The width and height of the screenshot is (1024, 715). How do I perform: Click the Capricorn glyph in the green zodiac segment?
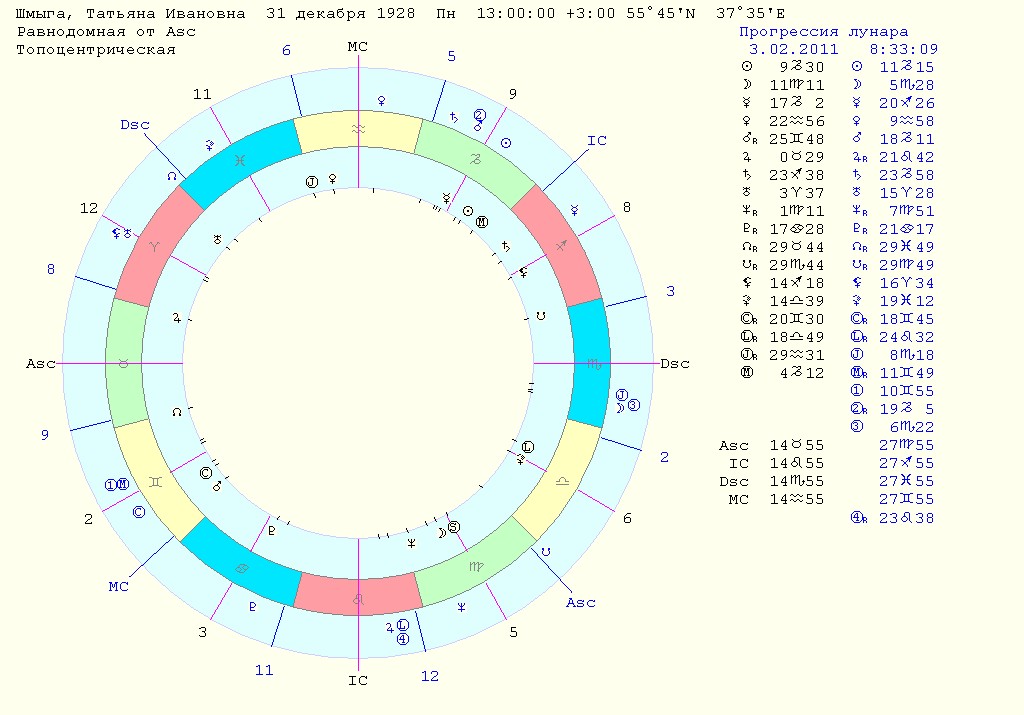(475, 159)
